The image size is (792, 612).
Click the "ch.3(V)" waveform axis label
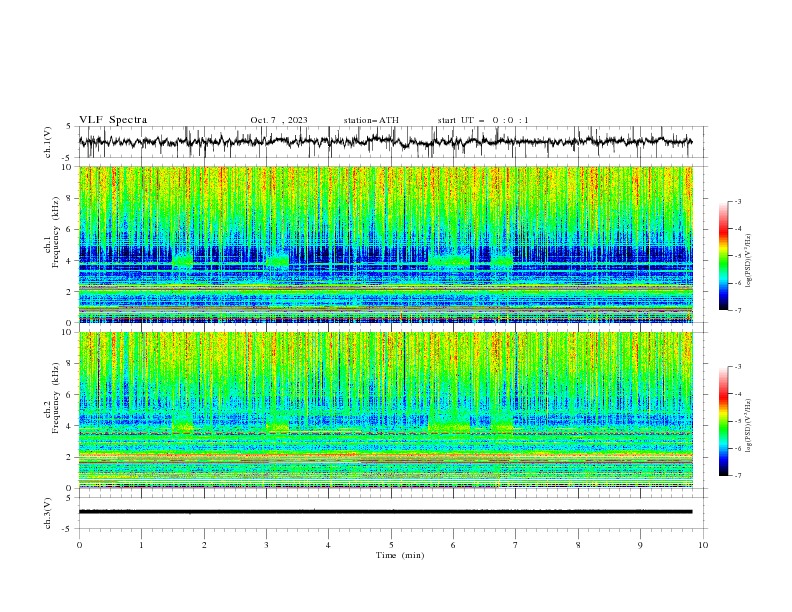48,513
